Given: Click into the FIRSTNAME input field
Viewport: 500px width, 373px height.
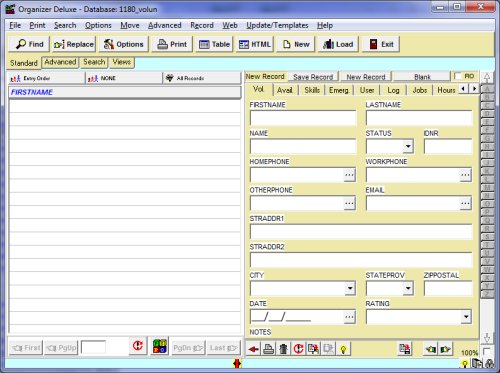Looking at the screenshot, I should point(303,118).
